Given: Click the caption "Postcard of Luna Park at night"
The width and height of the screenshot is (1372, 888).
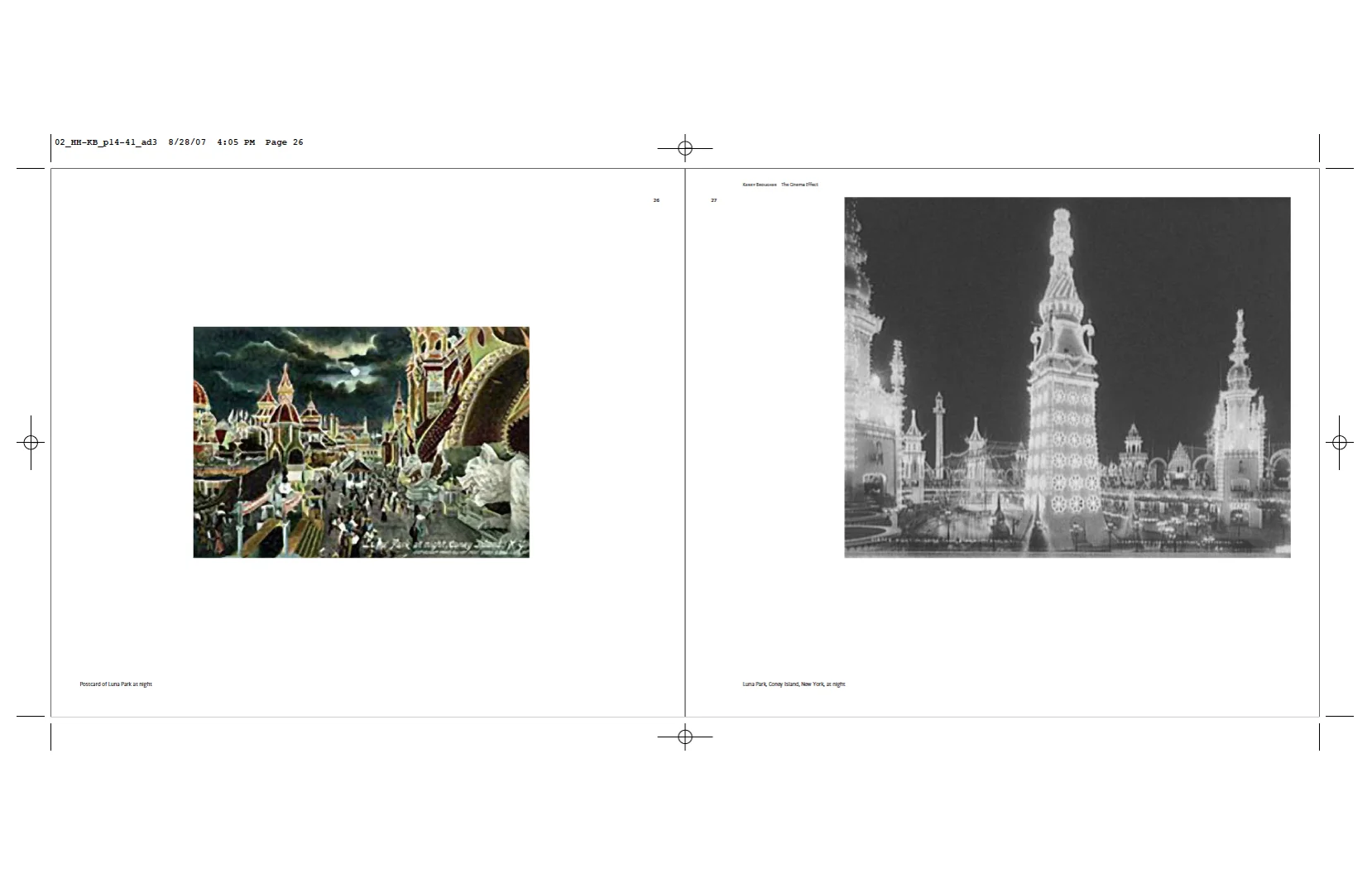Looking at the screenshot, I should click(x=116, y=684).
